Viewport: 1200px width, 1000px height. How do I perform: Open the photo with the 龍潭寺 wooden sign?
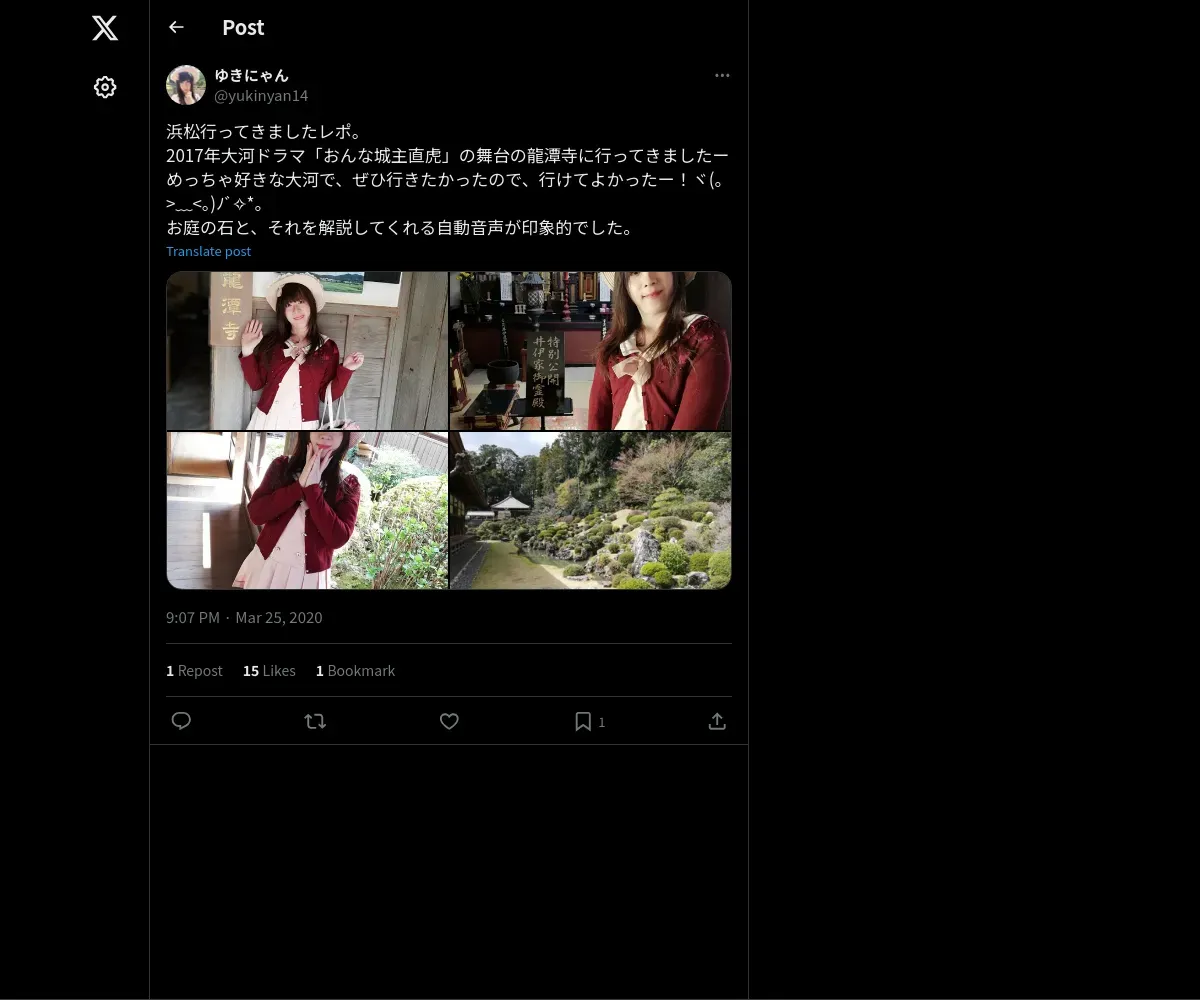click(x=307, y=351)
